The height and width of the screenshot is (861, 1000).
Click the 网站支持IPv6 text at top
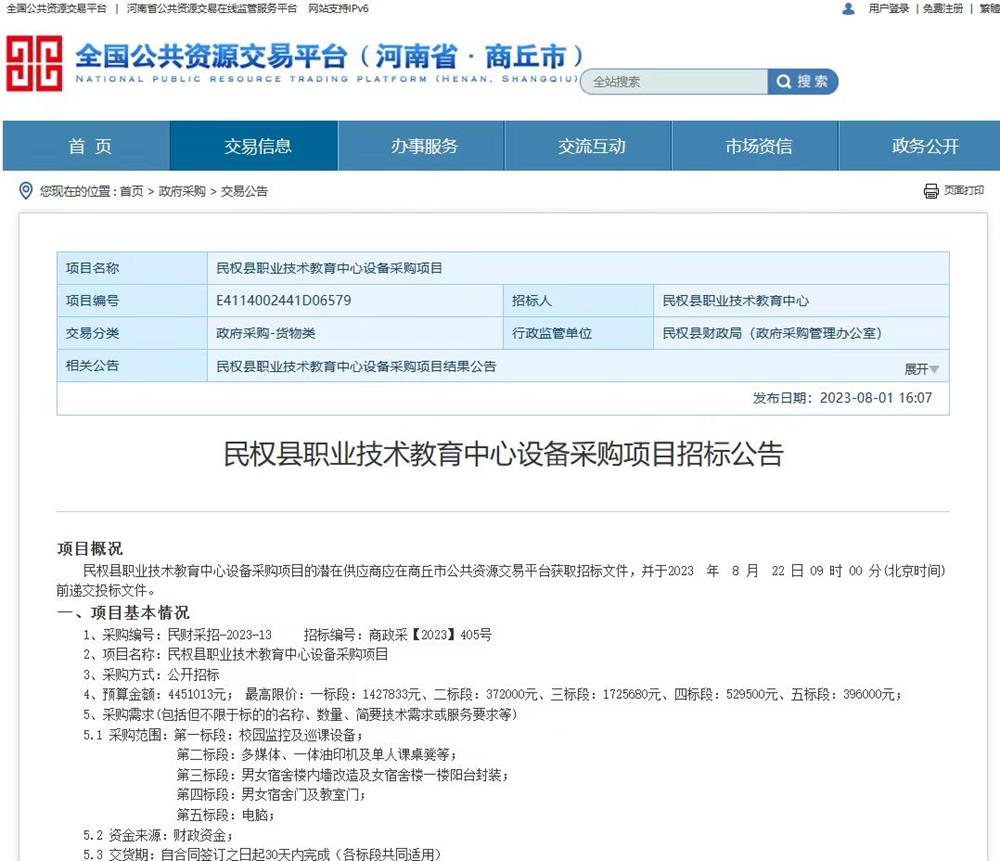coord(338,8)
